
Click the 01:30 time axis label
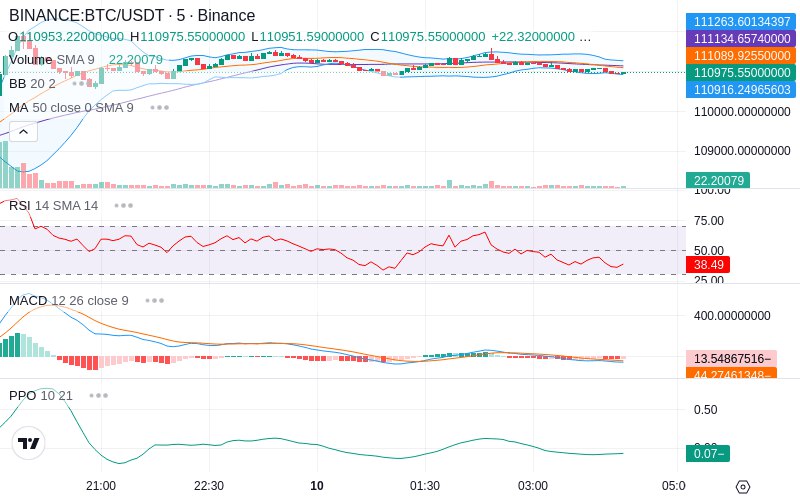pos(424,486)
